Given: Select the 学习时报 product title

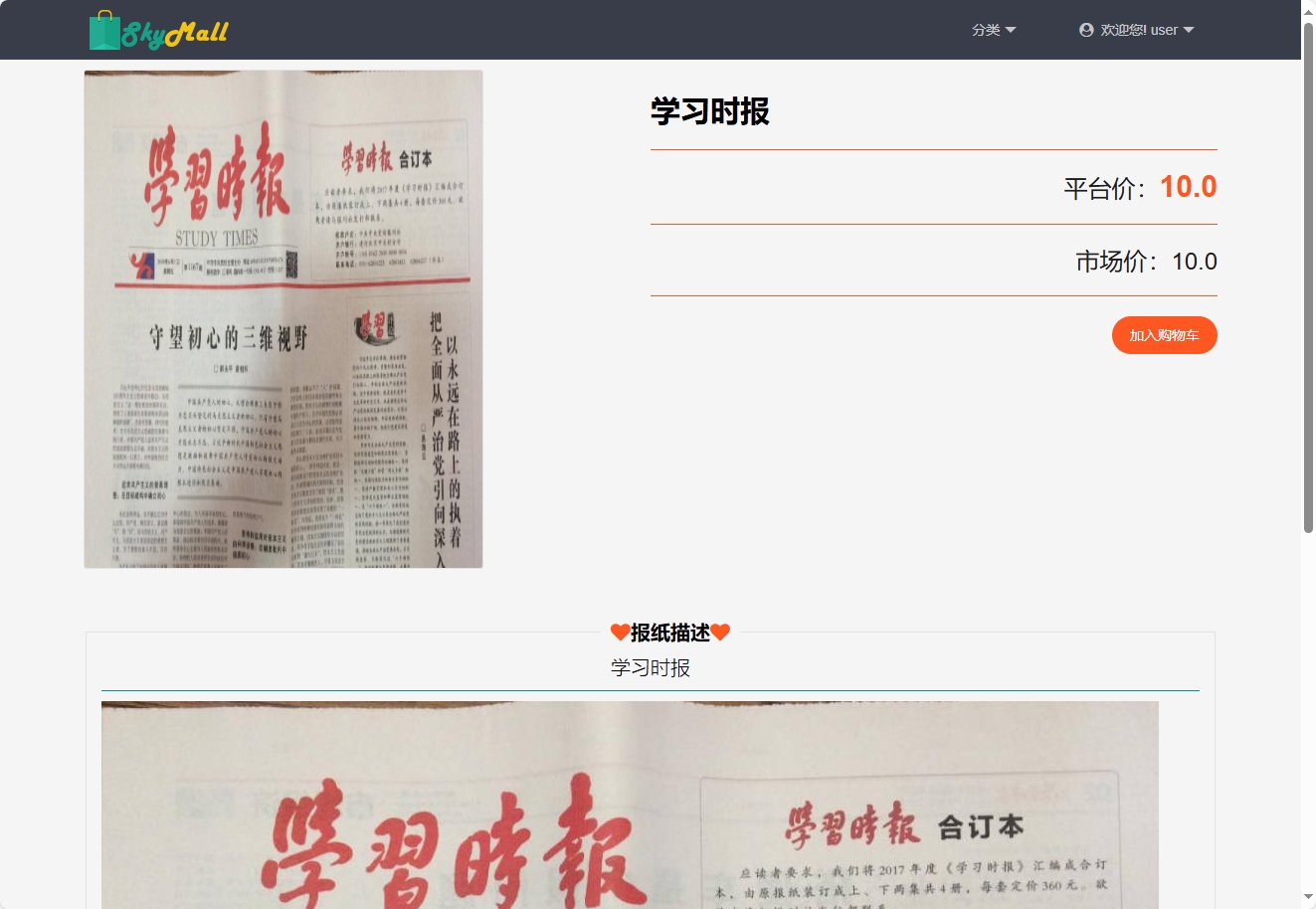Looking at the screenshot, I should tap(709, 111).
